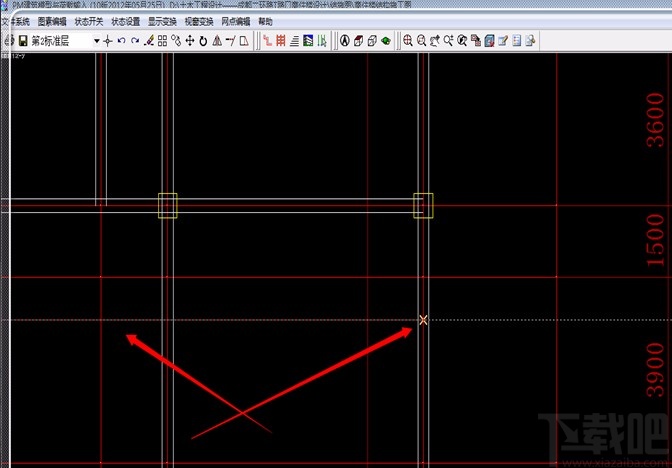Open the 网点编辑 menu
Viewport: 672px width, 468px height.
(236, 21)
